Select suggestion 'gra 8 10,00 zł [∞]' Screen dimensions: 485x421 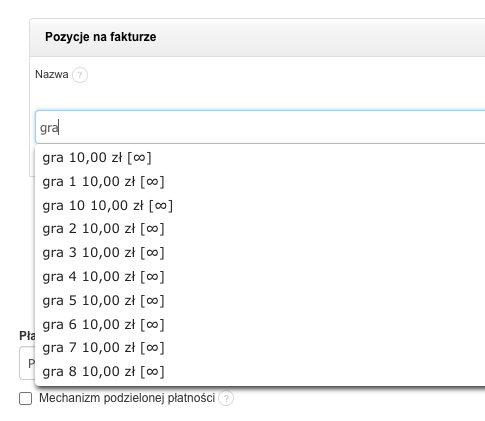[260, 372]
